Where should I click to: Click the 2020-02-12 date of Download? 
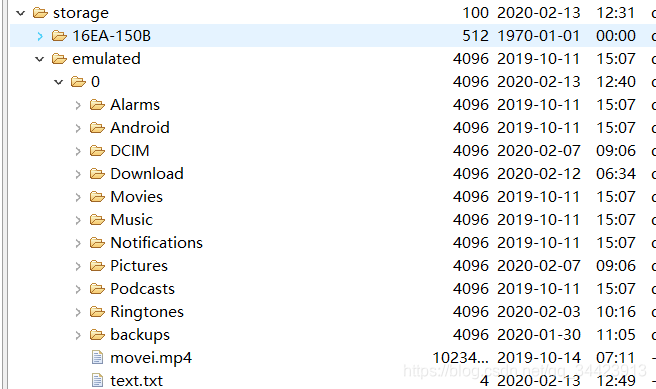pyautogui.click(x=538, y=174)
